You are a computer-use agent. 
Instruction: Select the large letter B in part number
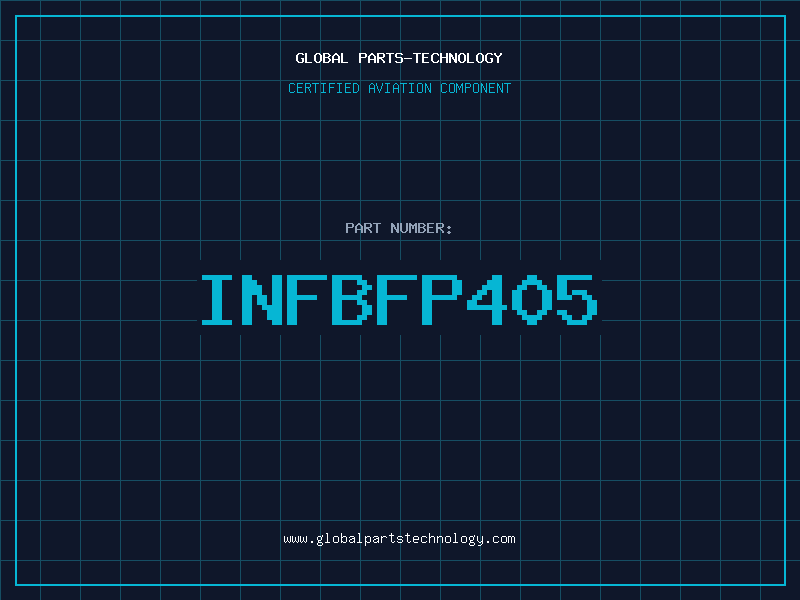coord(352,300)
